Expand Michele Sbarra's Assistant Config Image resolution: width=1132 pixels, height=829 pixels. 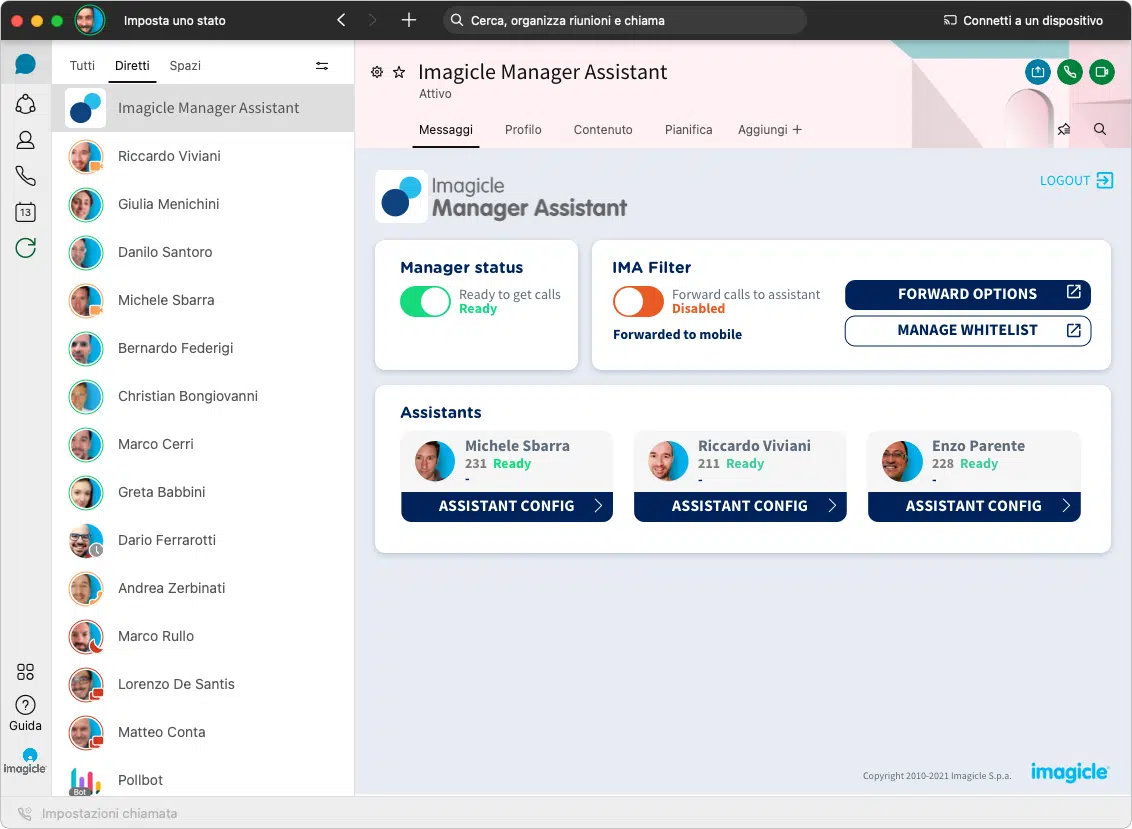pyautogui.click(x=507, y=506)
